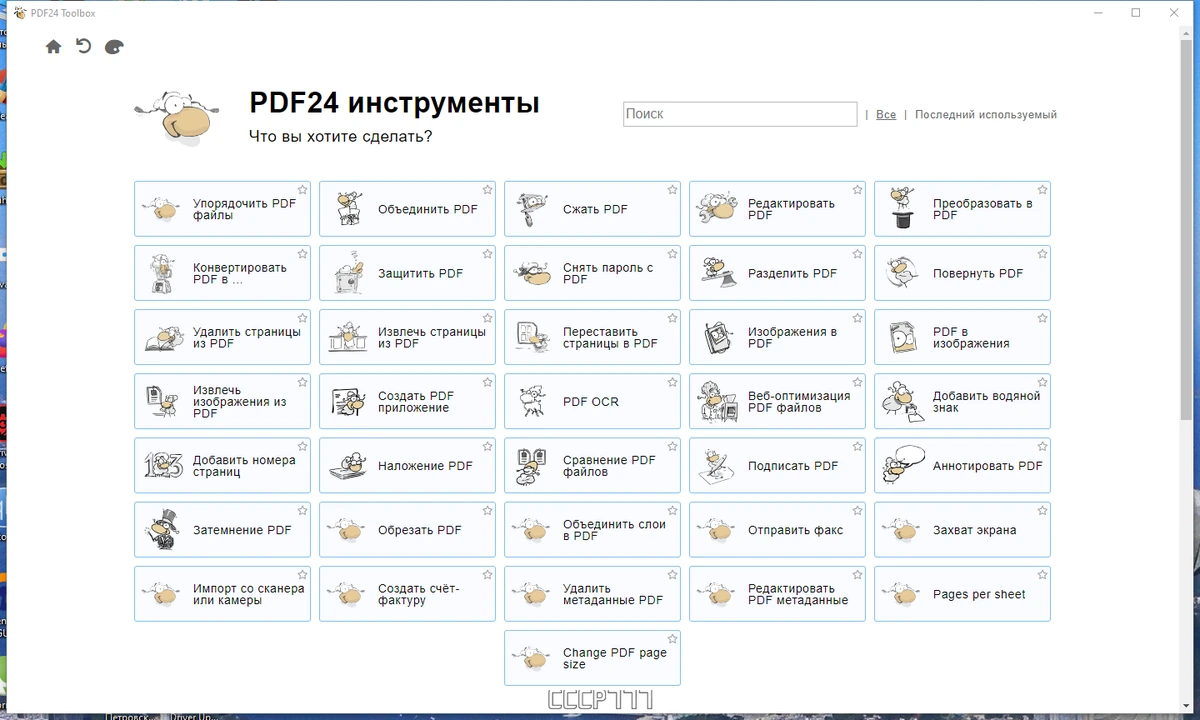Open the Удалить метаданные PDF tool

point(592,594)
